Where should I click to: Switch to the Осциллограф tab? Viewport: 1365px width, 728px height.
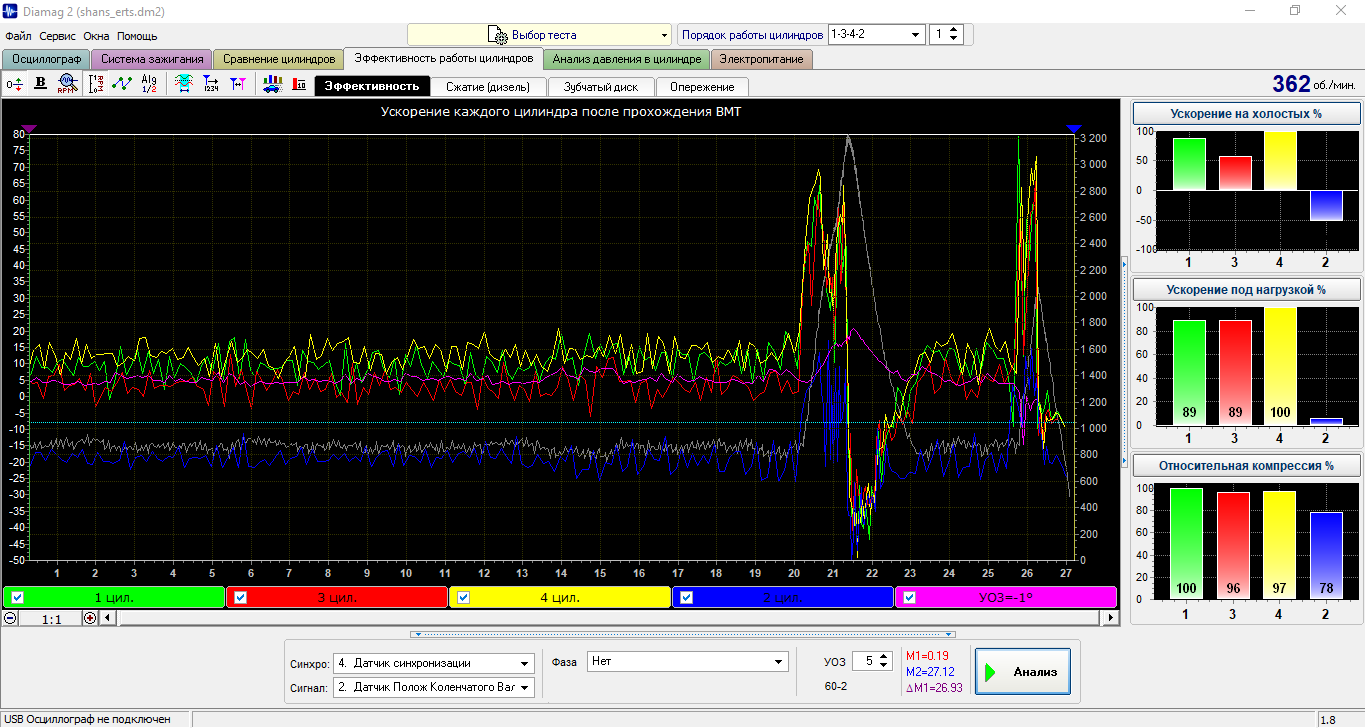46,59
